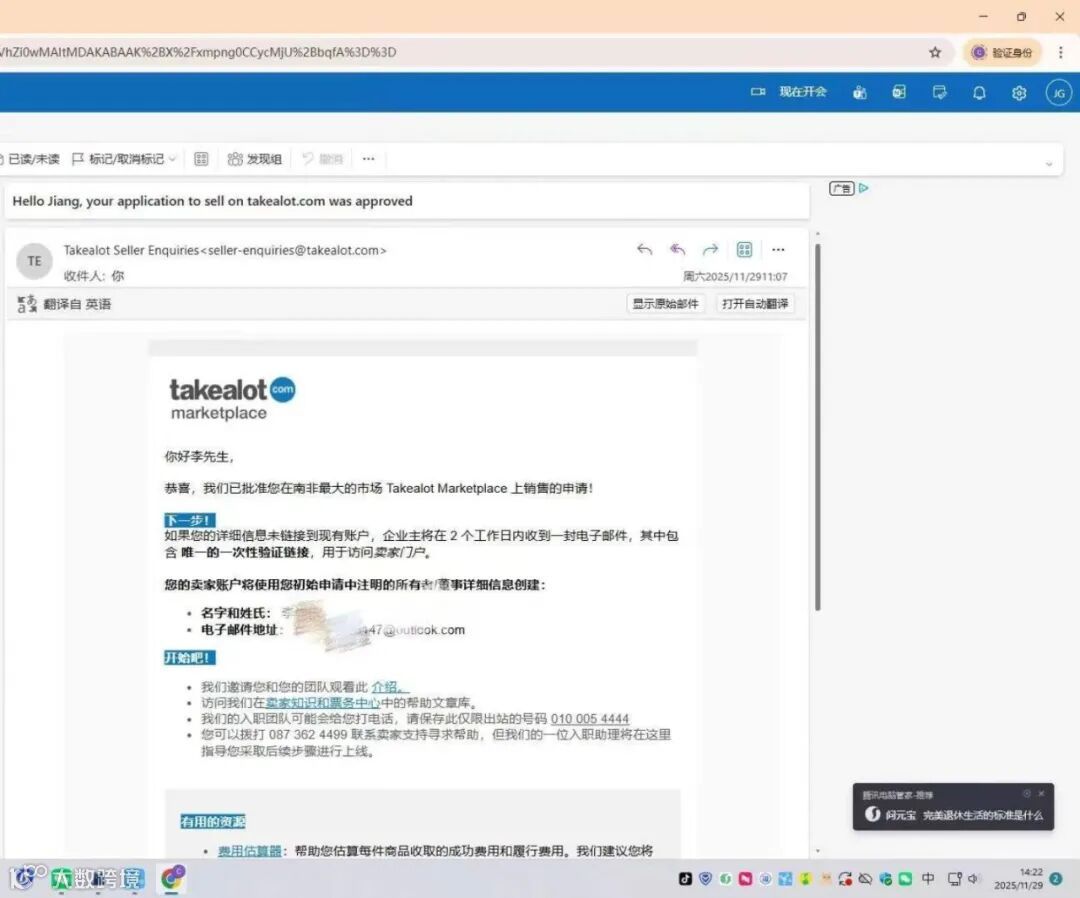The height and width of the screenshot is (898, 1080).
Task: Click the email subject line text
Action: click(212, 201)
